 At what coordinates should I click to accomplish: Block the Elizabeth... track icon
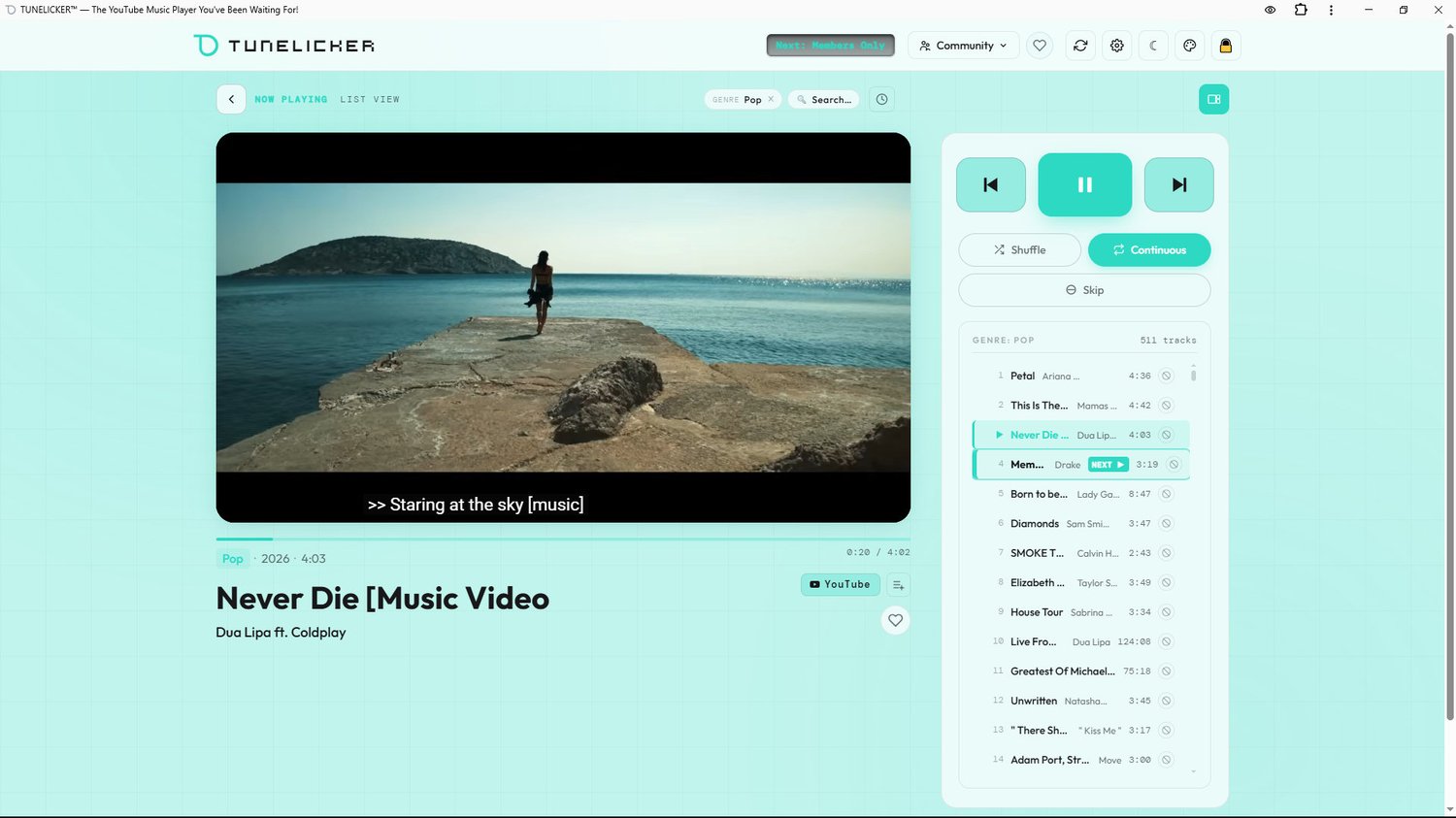(1167, 583)
